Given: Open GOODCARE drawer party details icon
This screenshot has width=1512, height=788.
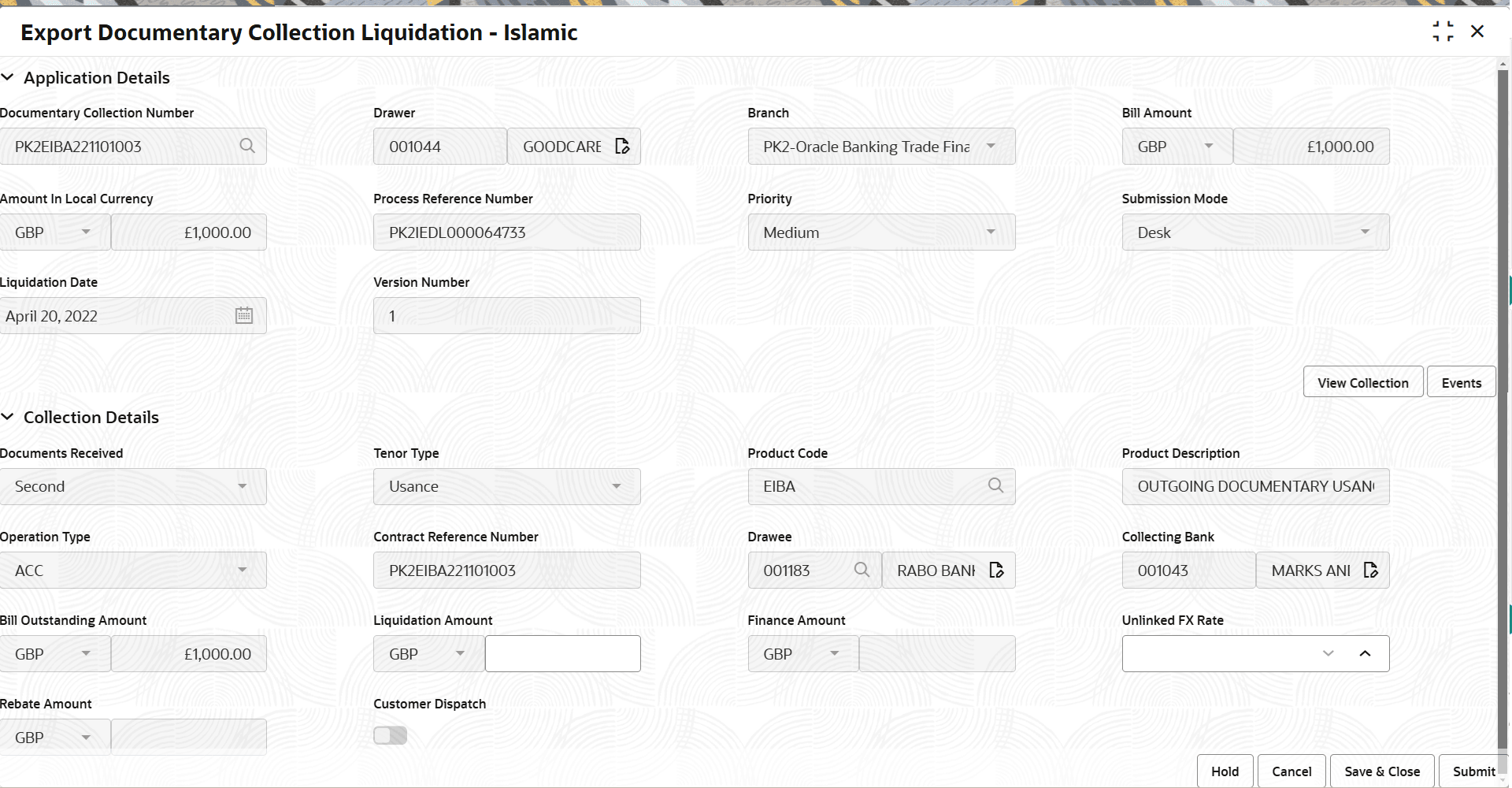Looking at the screenshot, I should tap(622, 146).
